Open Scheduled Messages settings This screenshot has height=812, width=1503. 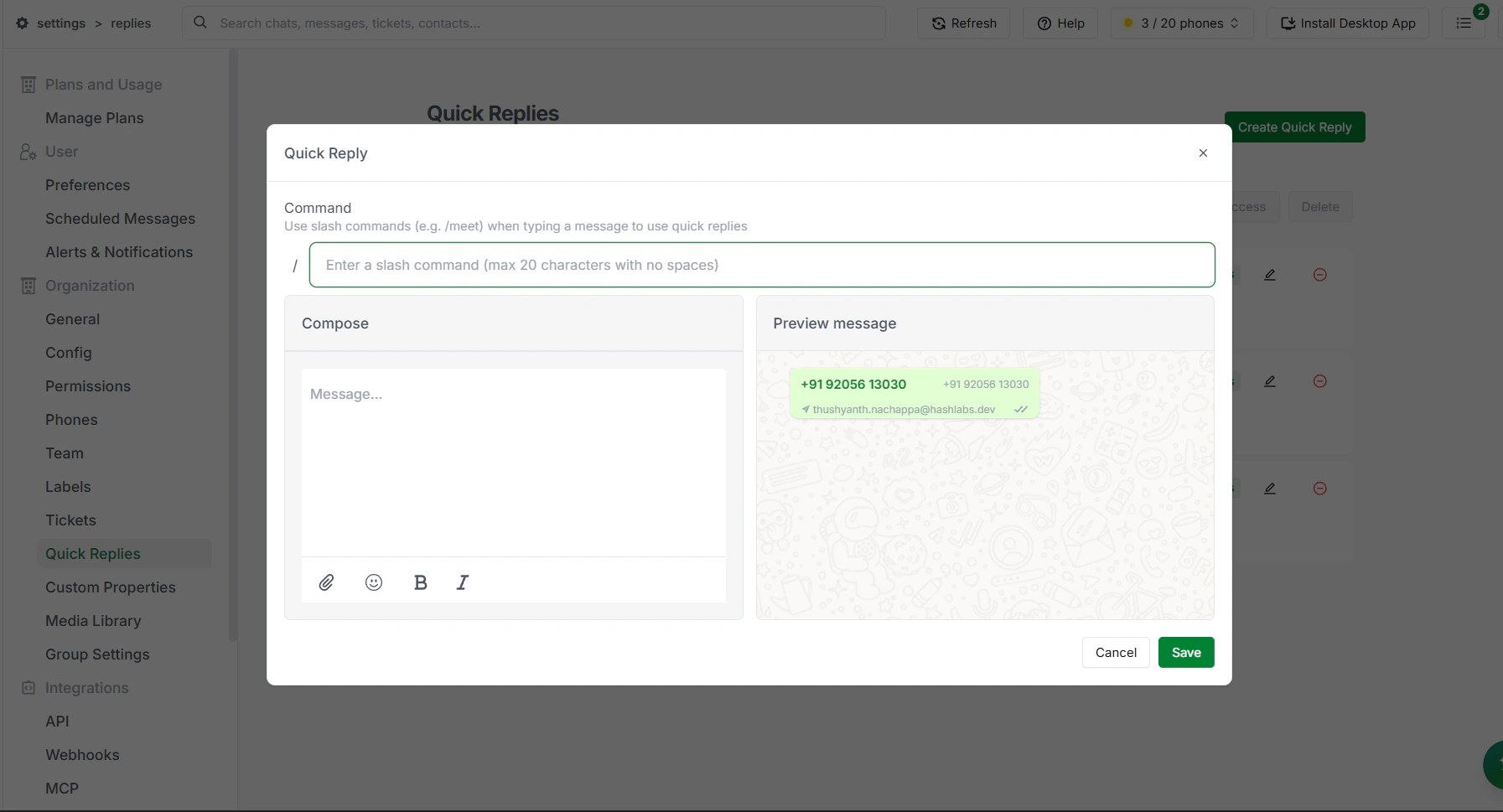coord(121,219)
